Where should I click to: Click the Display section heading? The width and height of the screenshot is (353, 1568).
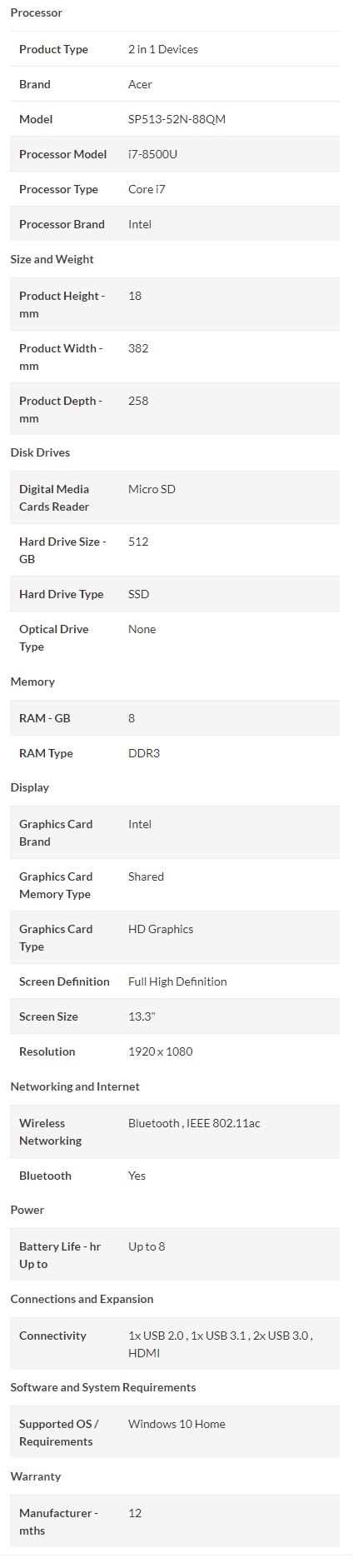point(30,787)
